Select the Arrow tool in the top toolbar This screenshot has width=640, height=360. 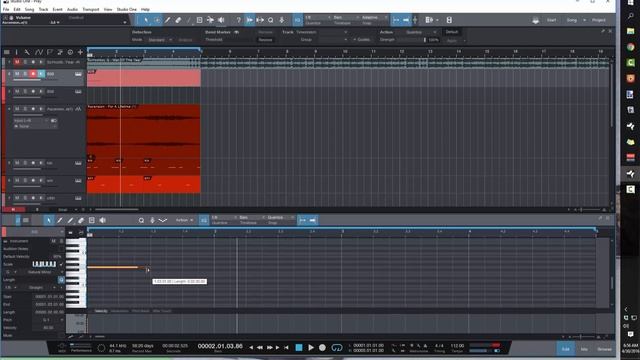coord(146,20)
